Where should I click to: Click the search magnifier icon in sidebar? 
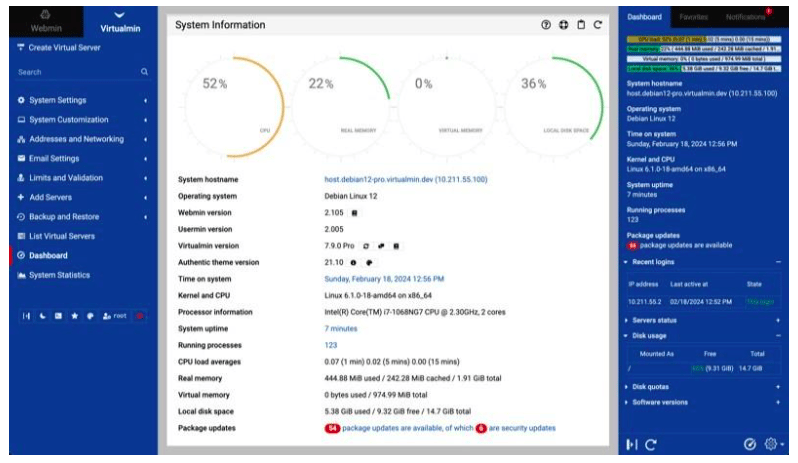click(x=145, y=72)
